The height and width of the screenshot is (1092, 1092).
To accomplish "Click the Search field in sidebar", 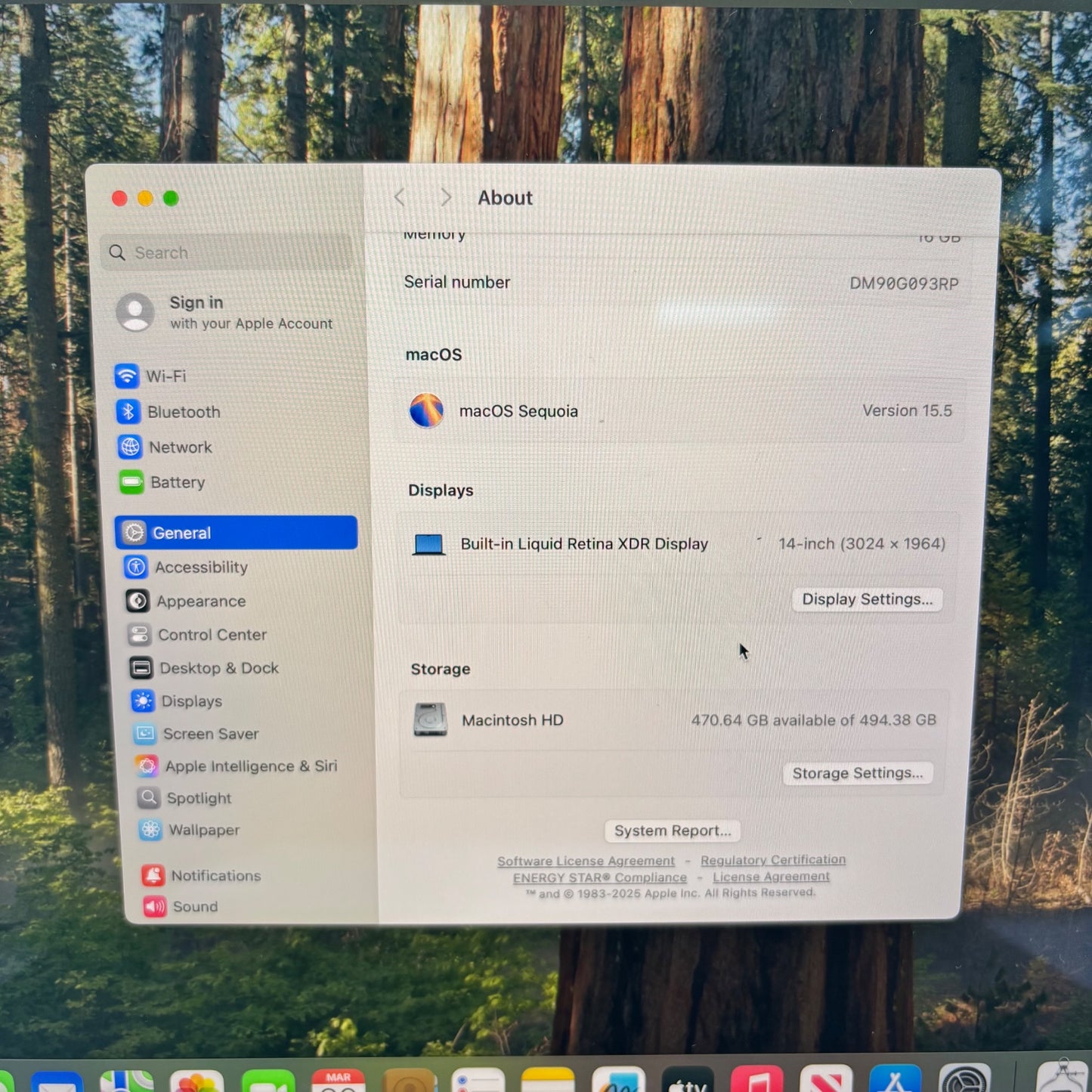I will coord(227,252).
